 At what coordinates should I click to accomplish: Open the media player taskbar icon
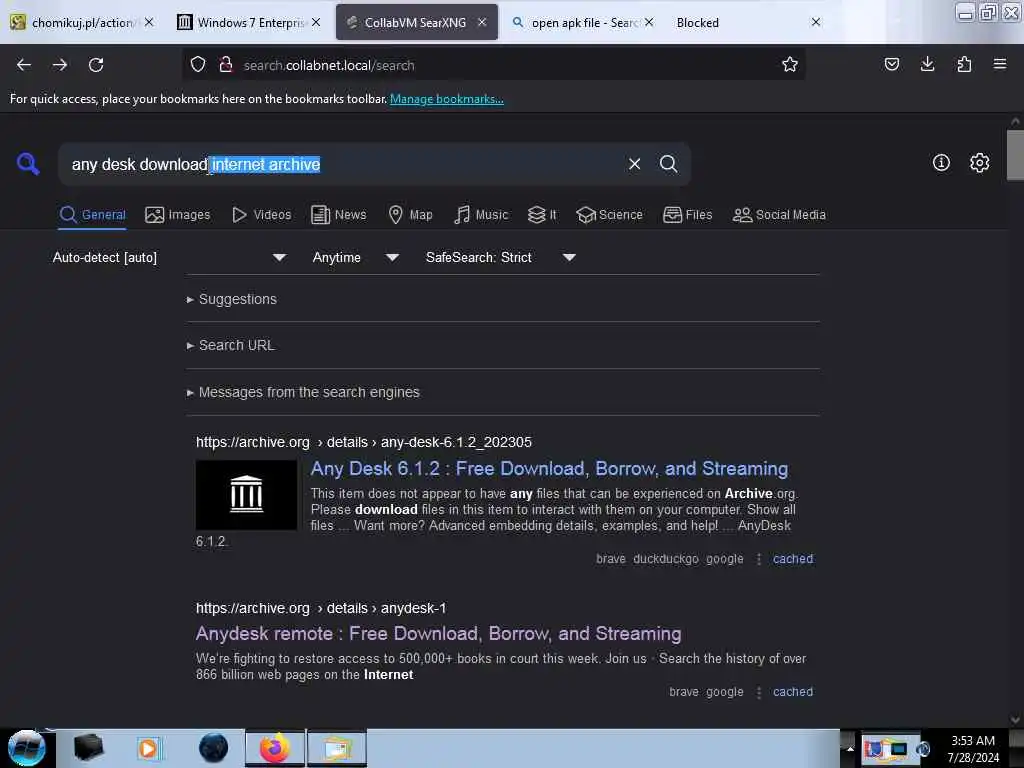click(148, 748)
